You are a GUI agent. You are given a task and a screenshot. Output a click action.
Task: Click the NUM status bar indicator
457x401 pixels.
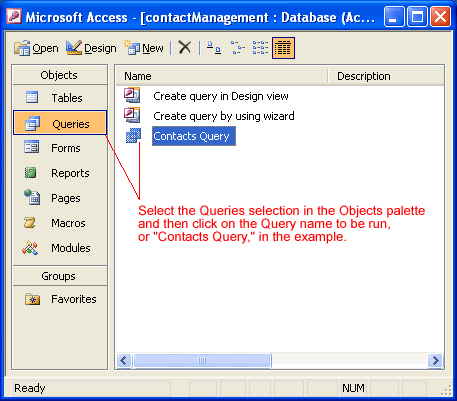353,388
